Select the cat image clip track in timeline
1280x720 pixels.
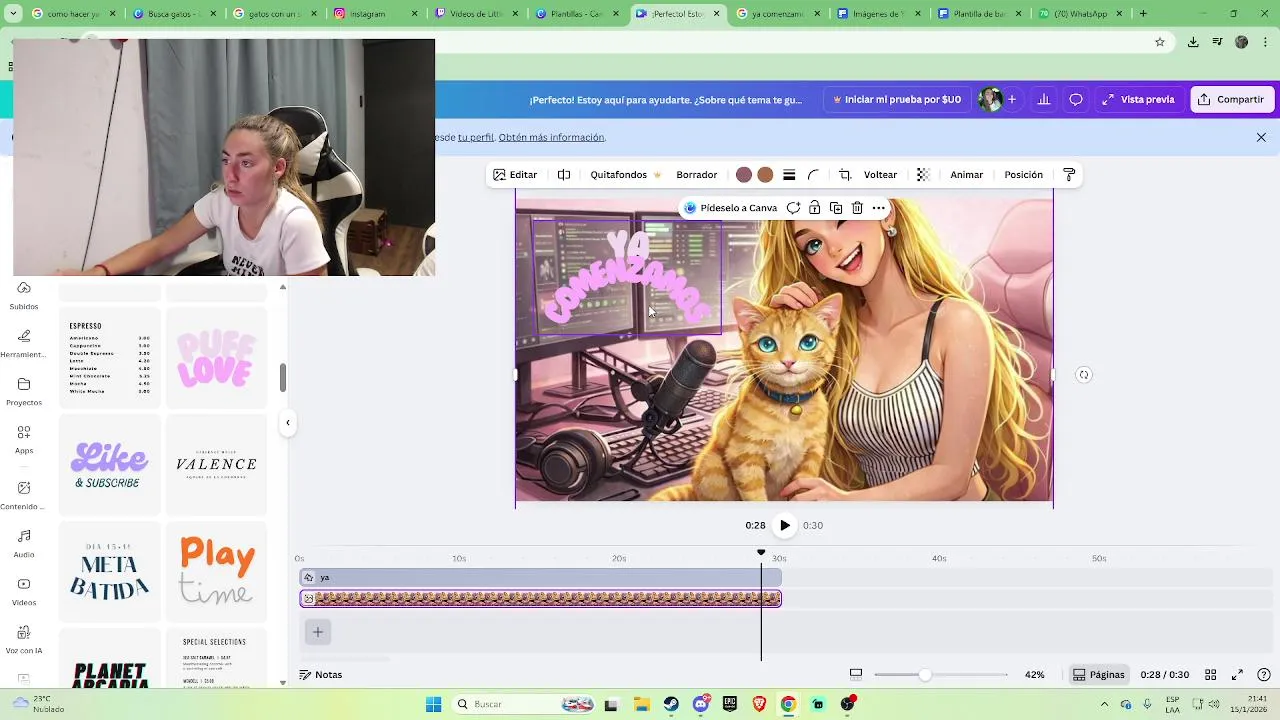[x=541, y=598]
